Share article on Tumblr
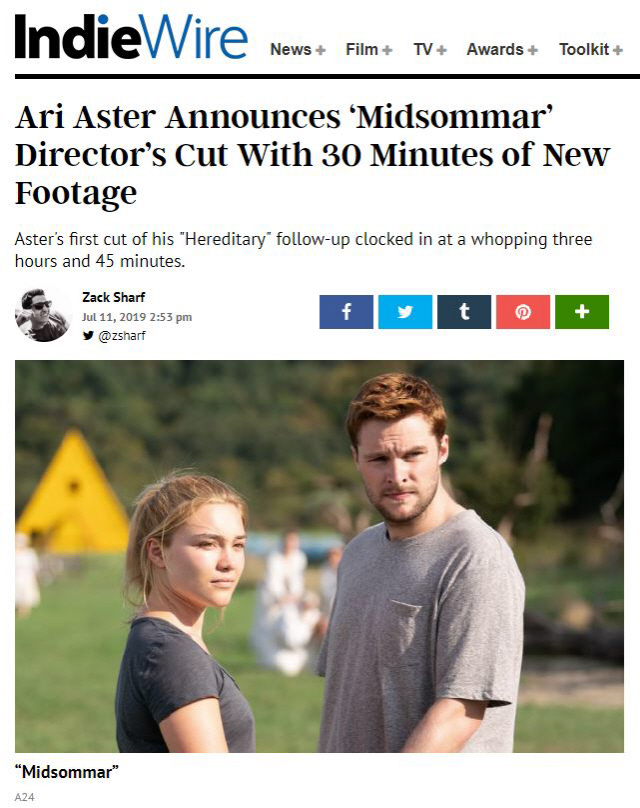Image resolution: width=640 pixels, height=808 pixels. click(464, 312)
